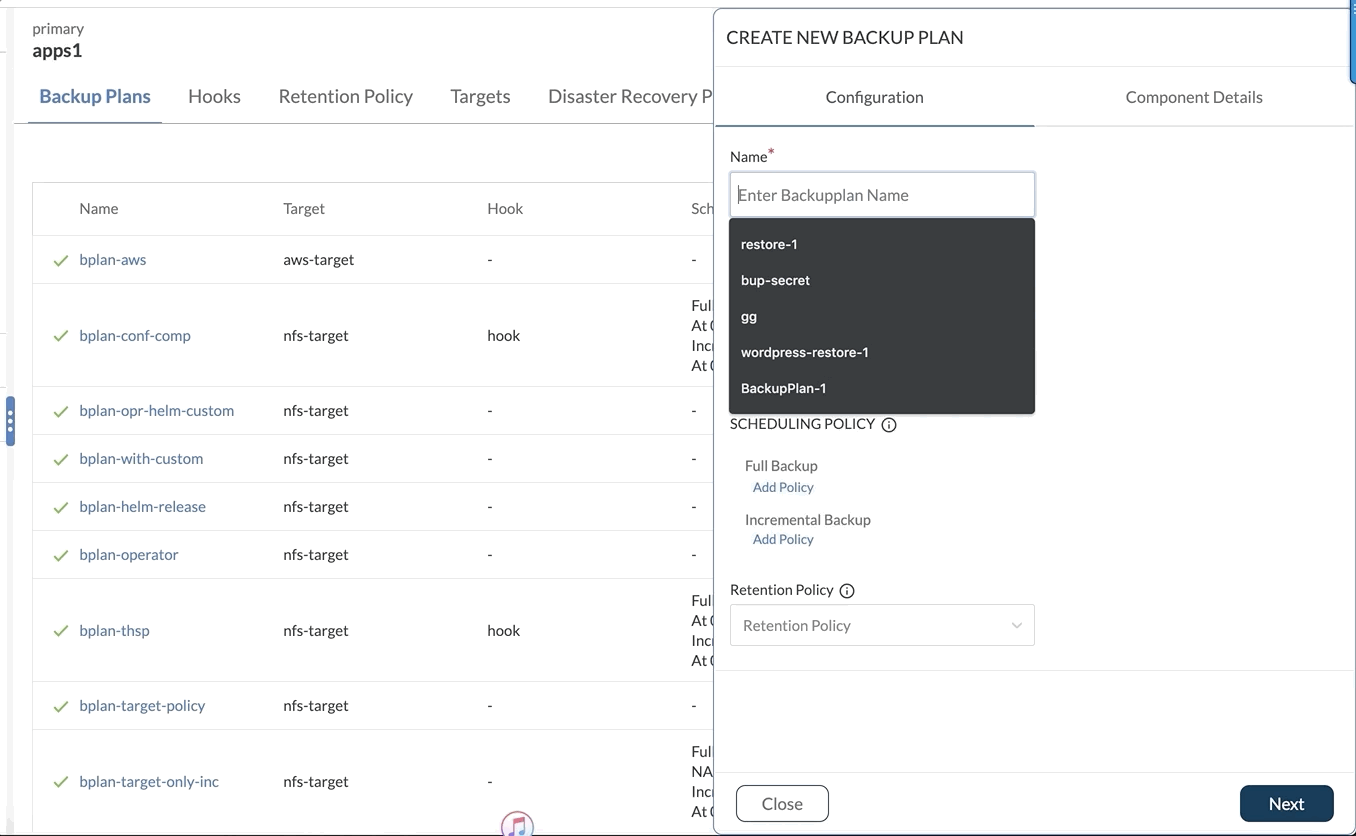
Task: Click hook cell in bplan-thsp row
Action: click(504, 630)
